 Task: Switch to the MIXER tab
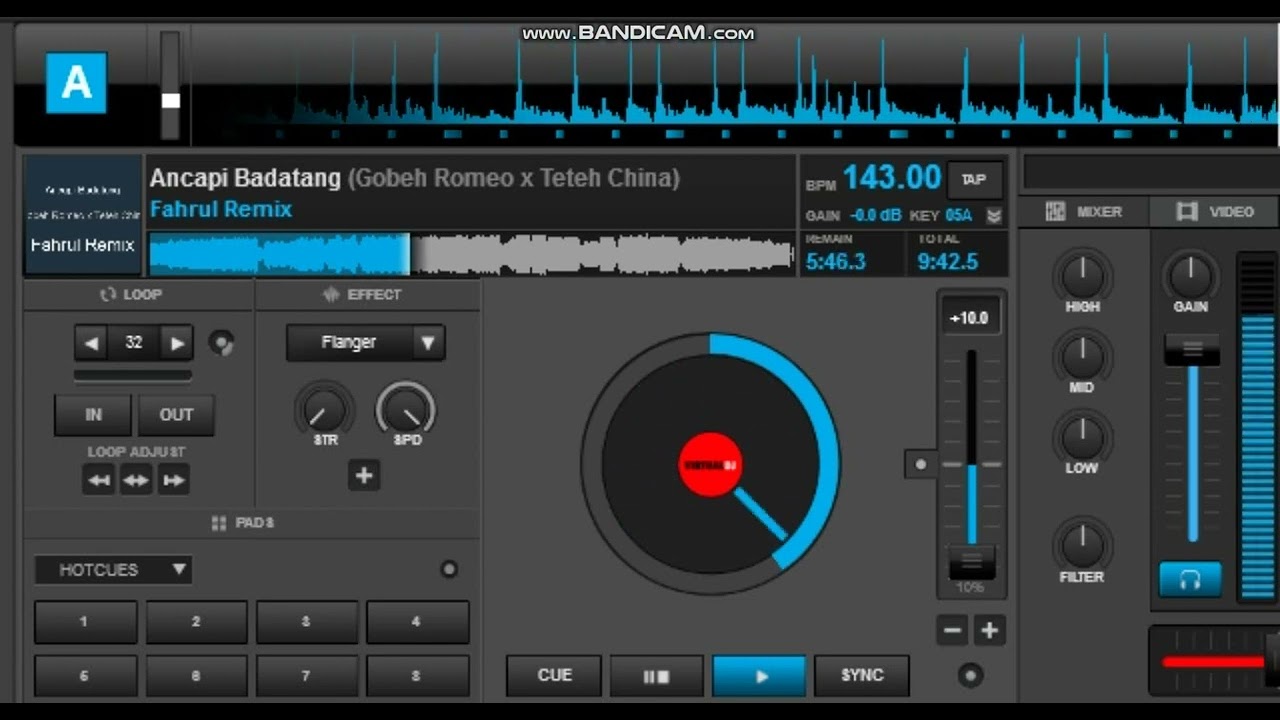tap(1084, 212)
